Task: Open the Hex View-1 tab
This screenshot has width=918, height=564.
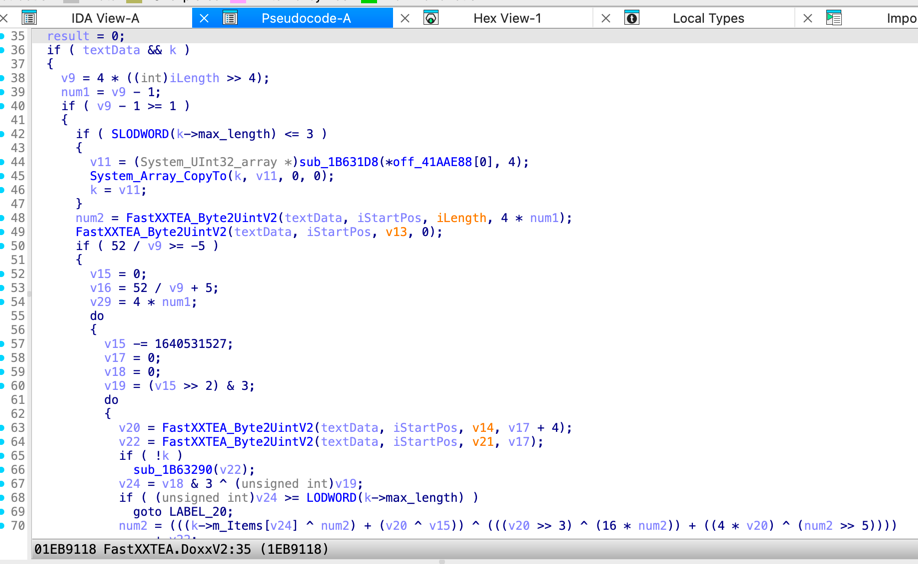Action: [x=507, y=18]
